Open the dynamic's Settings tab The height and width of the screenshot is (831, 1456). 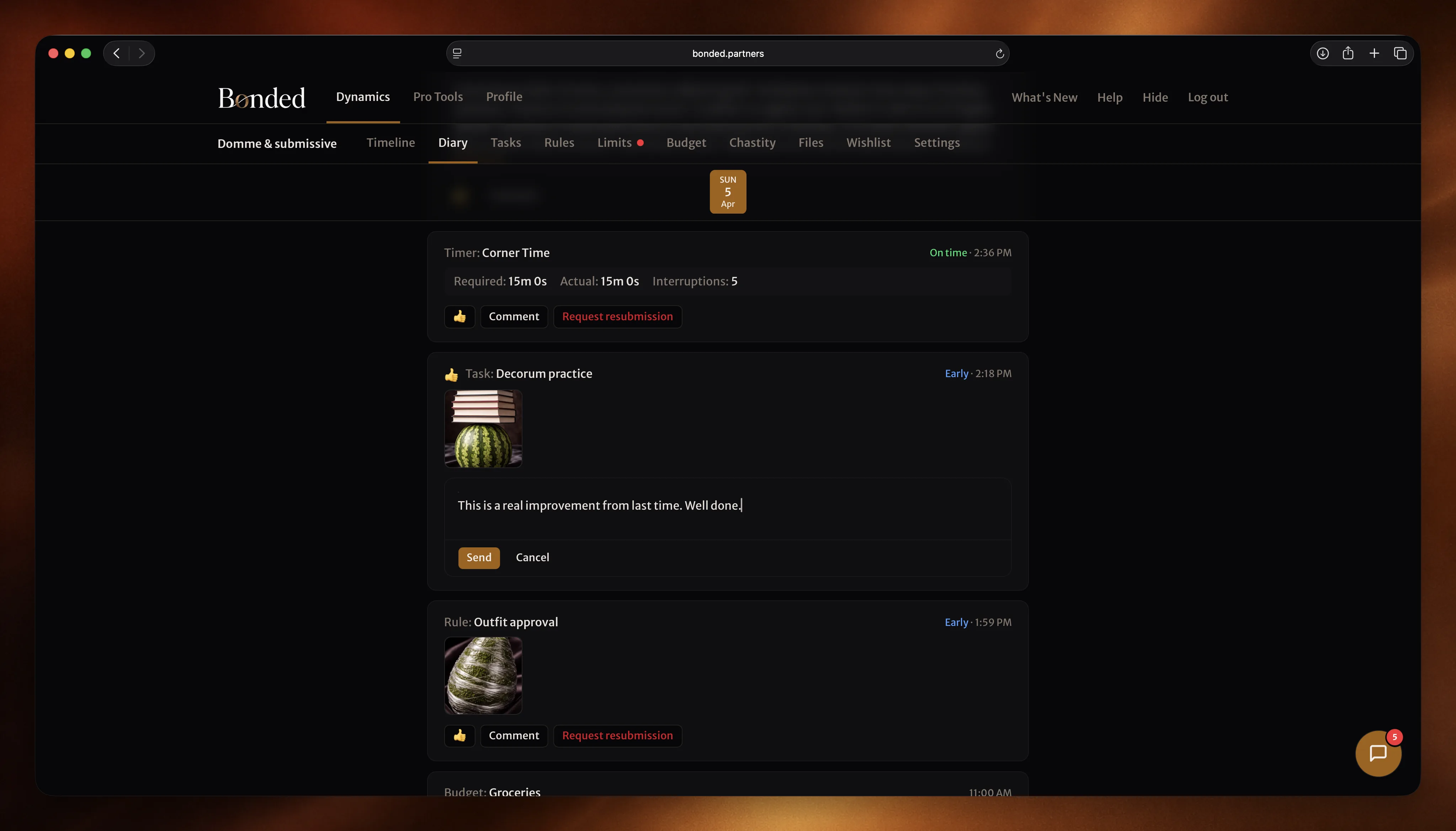coord(936,143)
